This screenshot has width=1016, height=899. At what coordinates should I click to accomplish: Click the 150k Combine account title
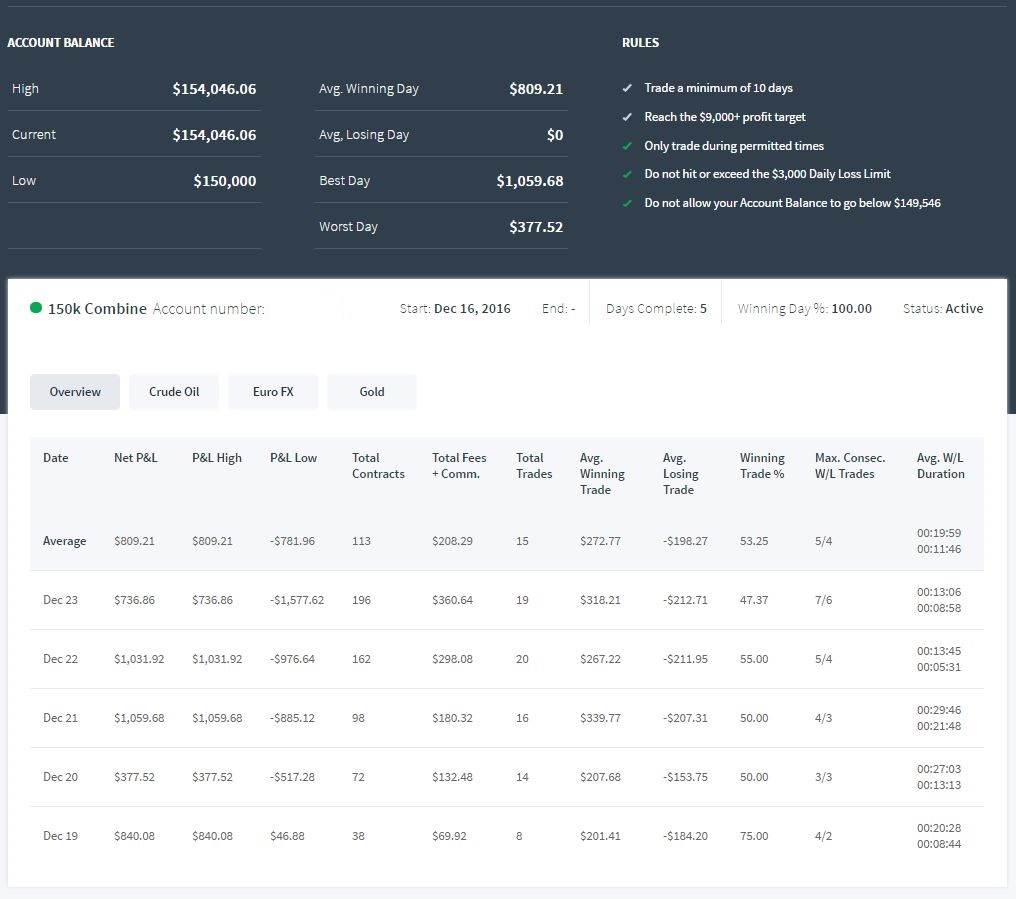97,309
